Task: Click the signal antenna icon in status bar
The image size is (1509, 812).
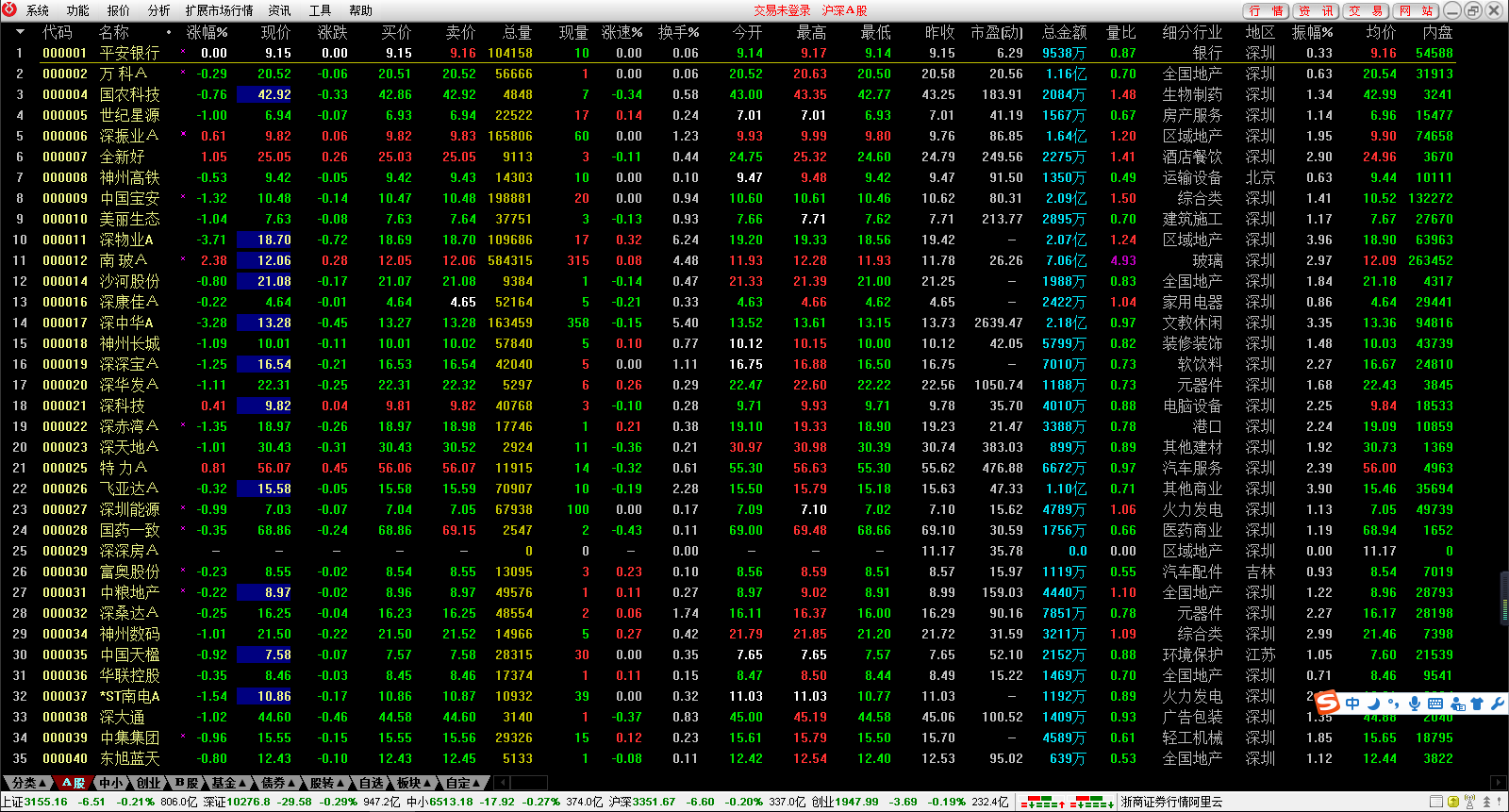Action: [1470, 802]
